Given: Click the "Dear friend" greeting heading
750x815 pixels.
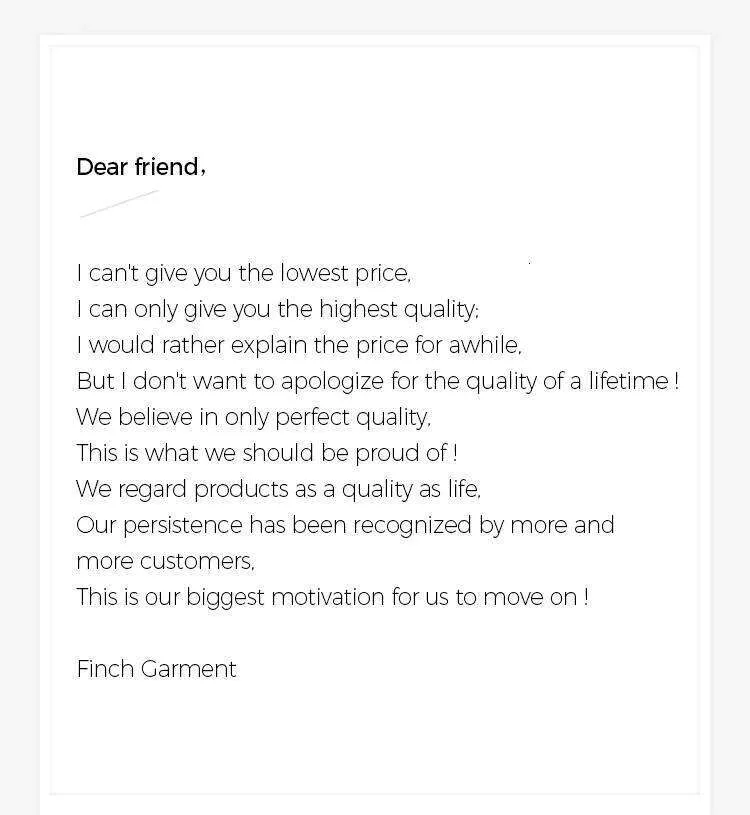Looking at the screenshot, I should (x=141, y=167).
